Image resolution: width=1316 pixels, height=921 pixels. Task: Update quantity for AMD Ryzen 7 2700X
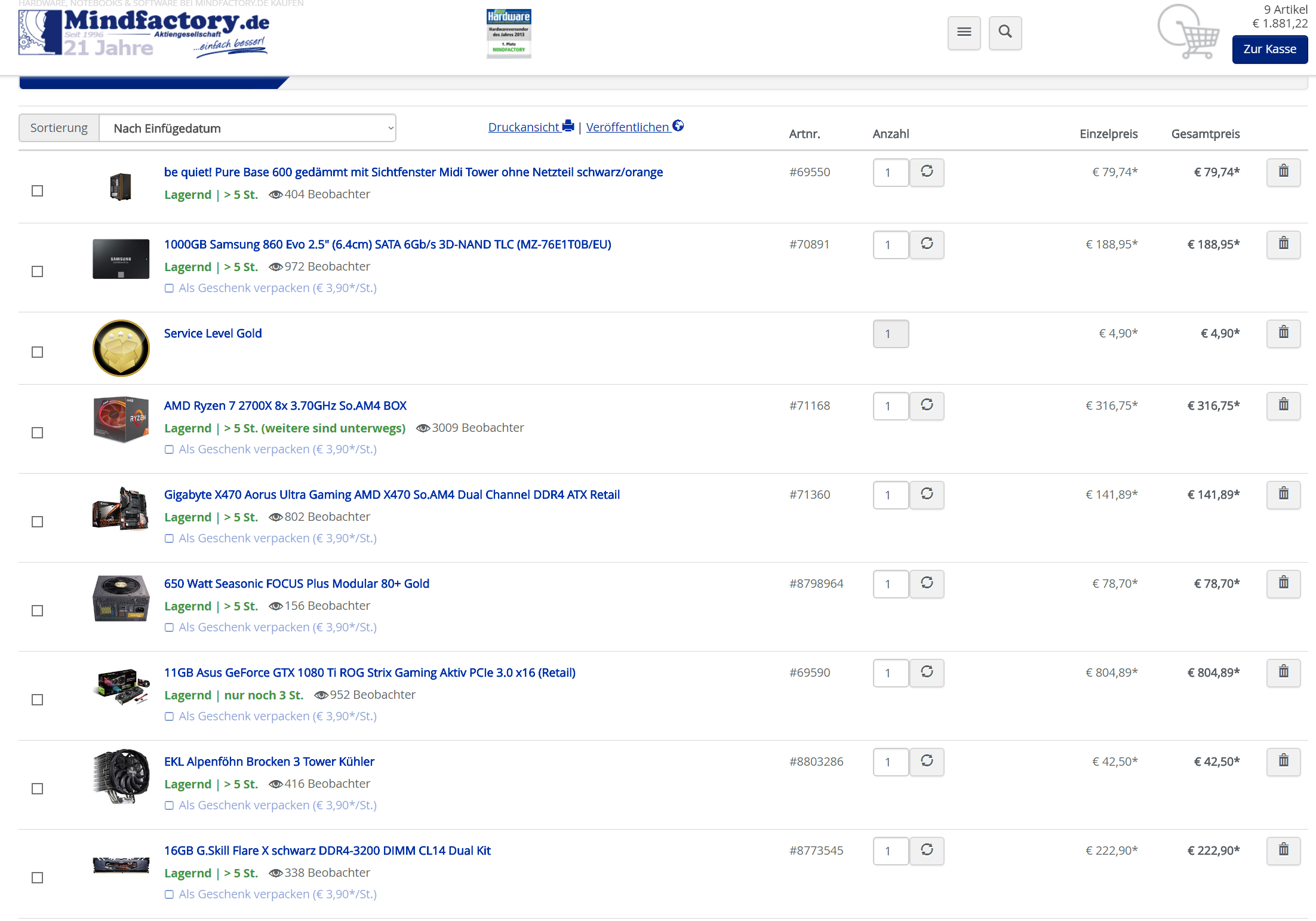[x=927, y=406]
